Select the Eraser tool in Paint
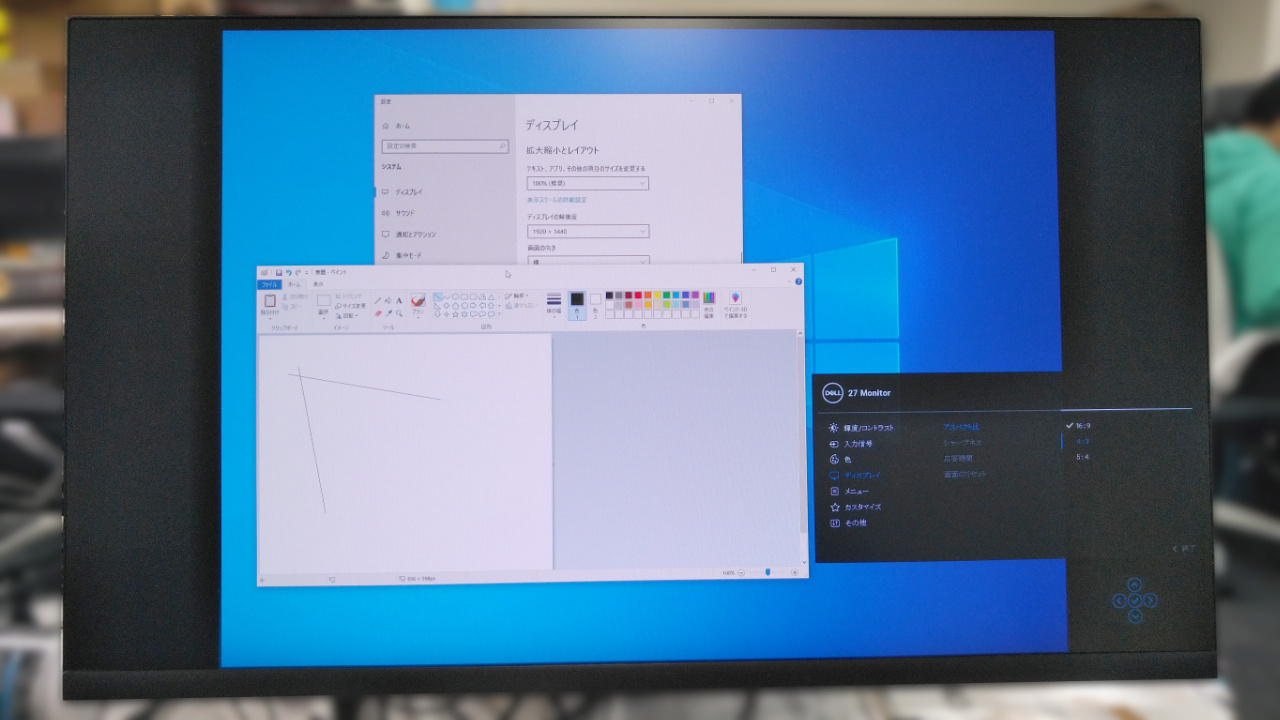Screen dimensions: 1280x720 tap(377, 313)
